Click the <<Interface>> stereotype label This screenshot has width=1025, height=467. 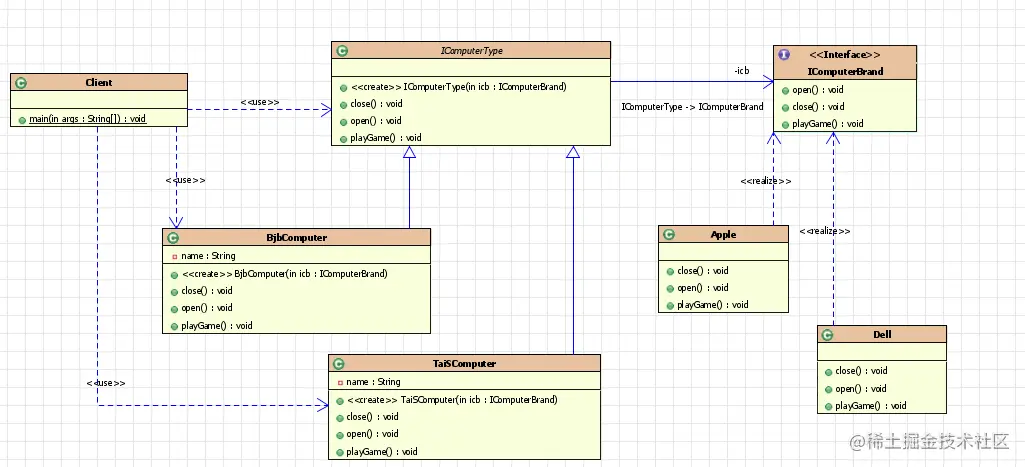[845, 55]
